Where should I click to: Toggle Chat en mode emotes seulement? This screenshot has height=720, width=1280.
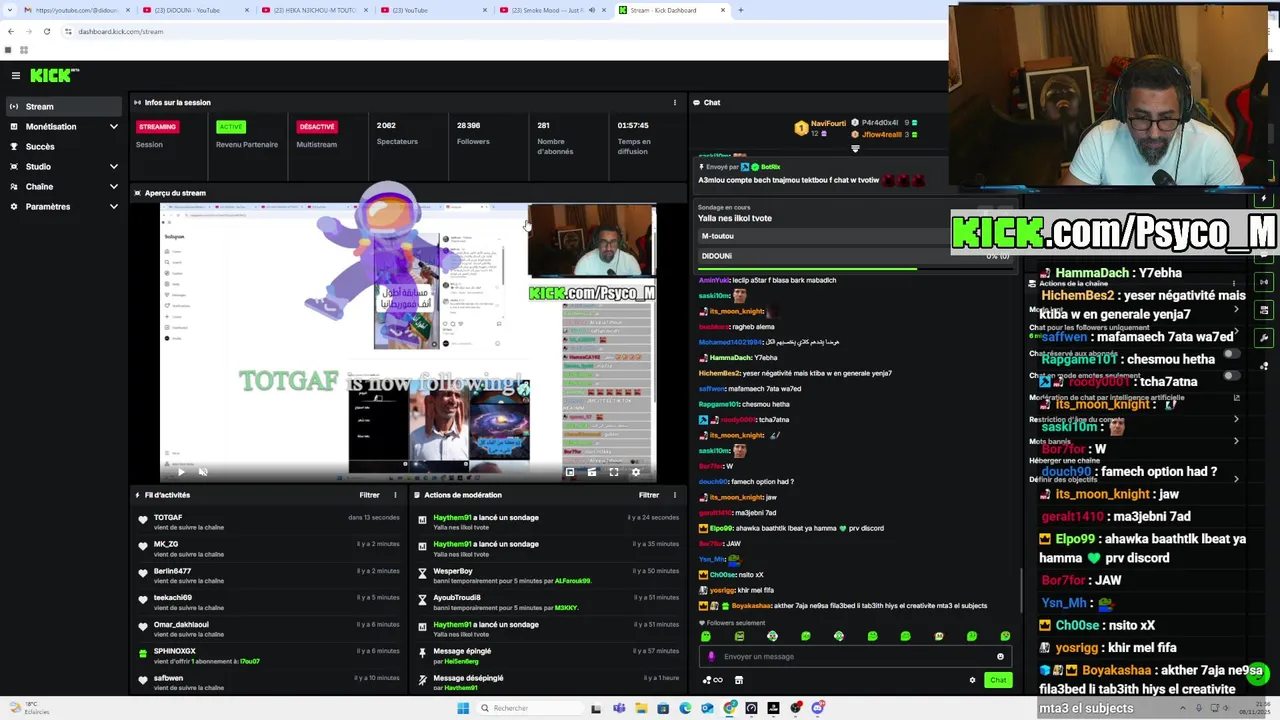pos(1230,376)
